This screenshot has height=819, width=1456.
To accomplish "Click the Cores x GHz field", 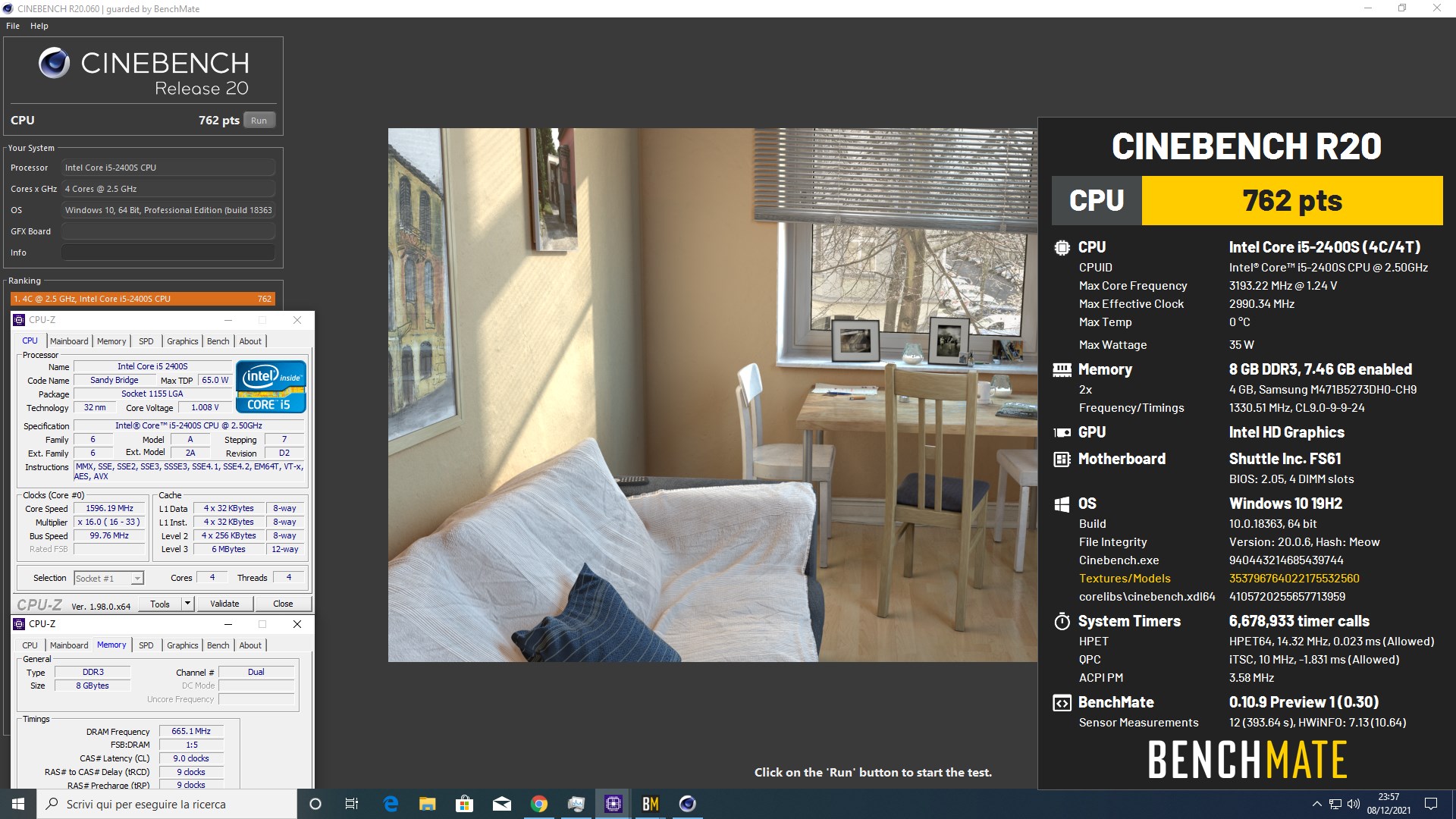I will pyautogui.click(x=168, y=189).
